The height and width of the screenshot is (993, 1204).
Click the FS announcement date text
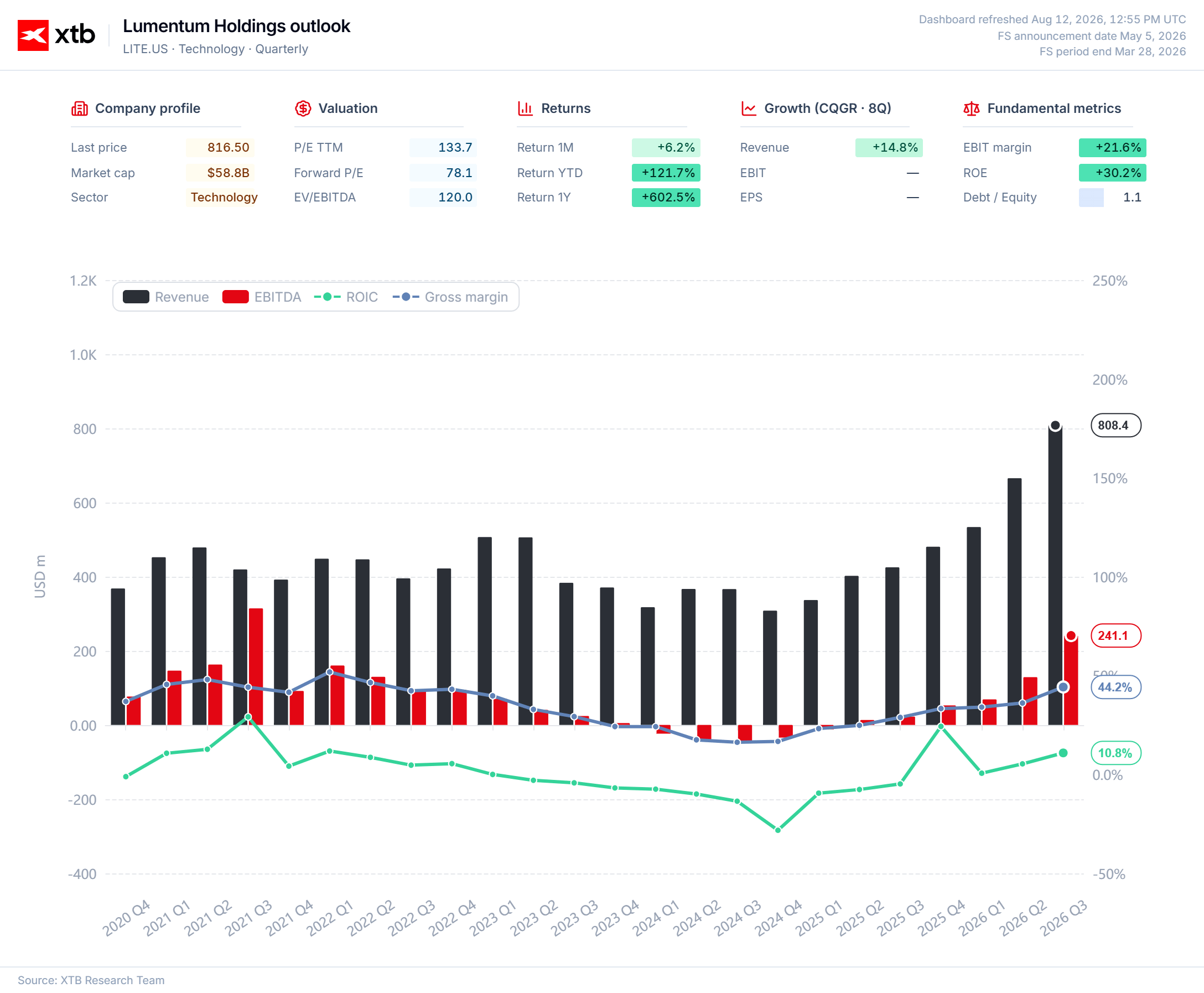[1092, 36]
